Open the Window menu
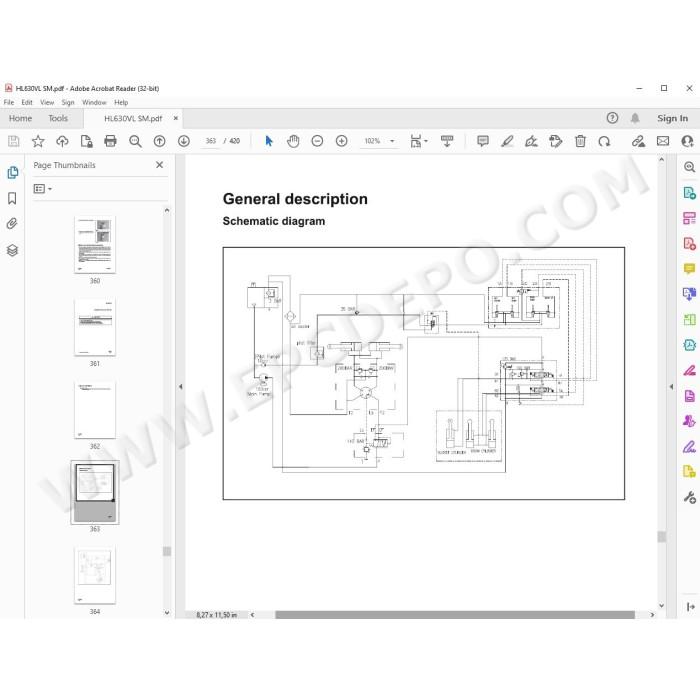Image resolution: width=700 pixels, height=700 pixels. (x=94, y=102)
